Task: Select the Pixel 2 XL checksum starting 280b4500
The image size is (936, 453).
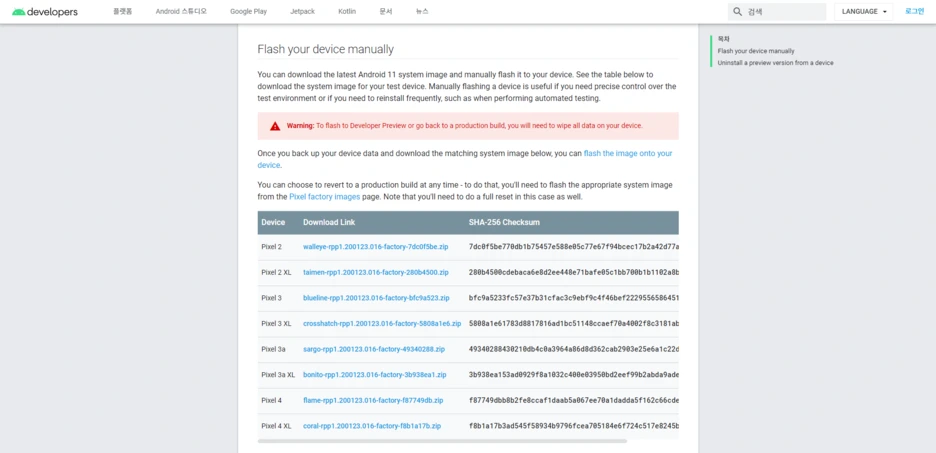Action: [x=574, y=272]
